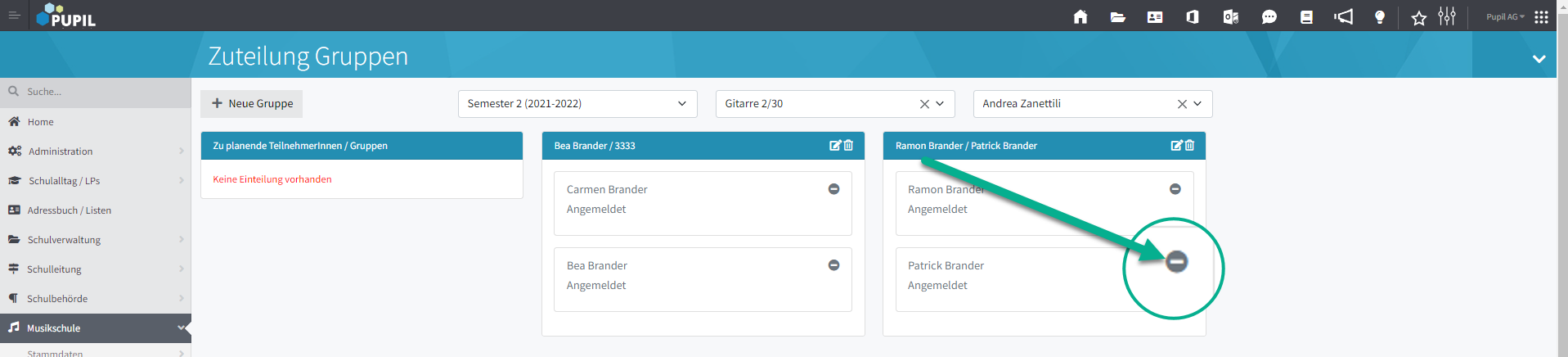Click the Neue Gruppe button
Screen dimensions: 1568x357
(252, 104)
